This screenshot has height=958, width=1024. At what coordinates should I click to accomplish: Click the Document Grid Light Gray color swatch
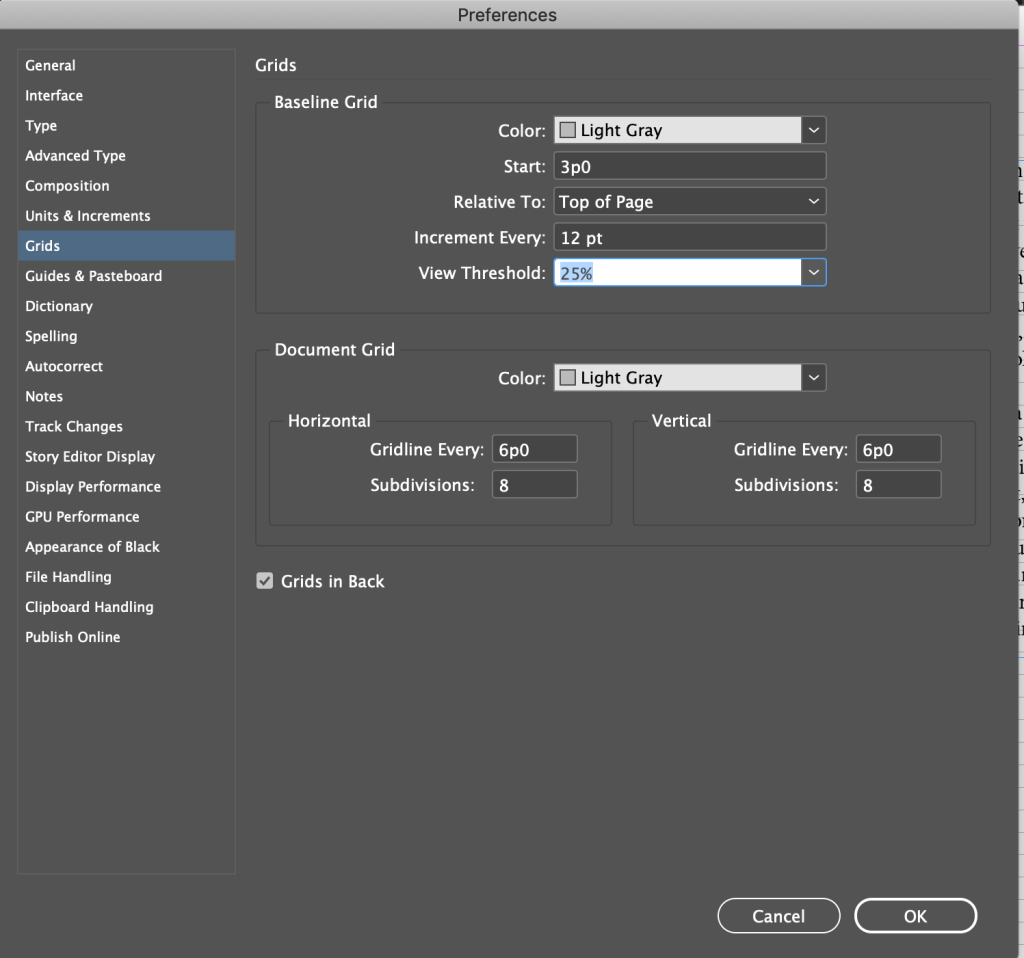[x=568, y=378]
